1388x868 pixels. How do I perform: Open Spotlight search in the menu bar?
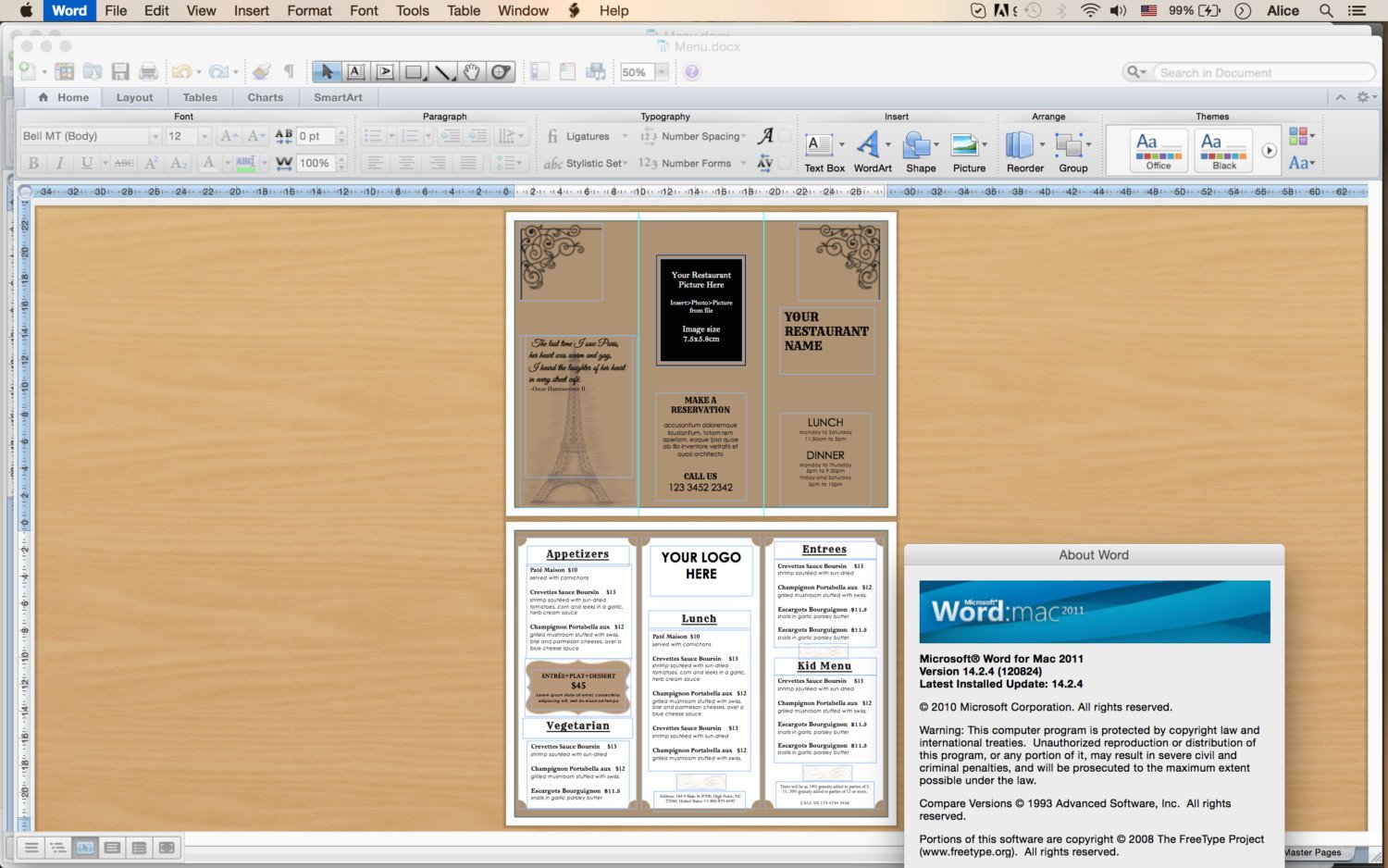point(1326,10)
